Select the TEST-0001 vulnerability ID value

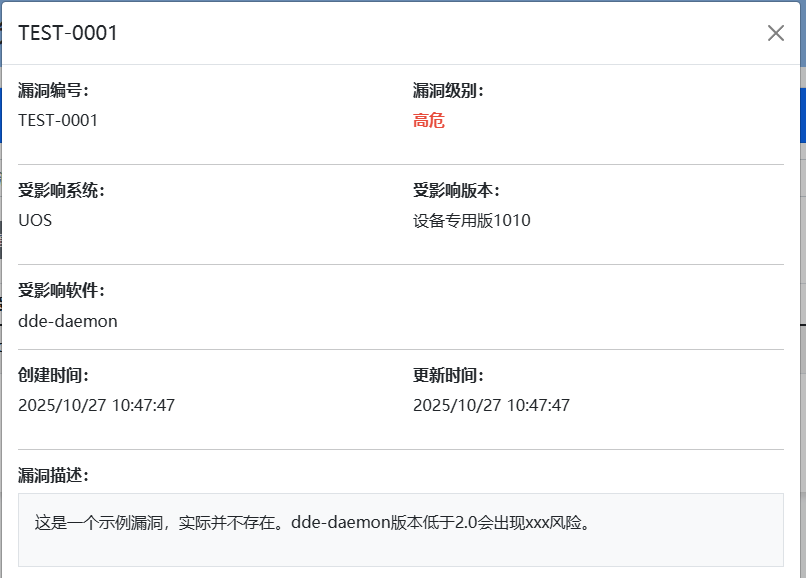click(x=56, y=120)
